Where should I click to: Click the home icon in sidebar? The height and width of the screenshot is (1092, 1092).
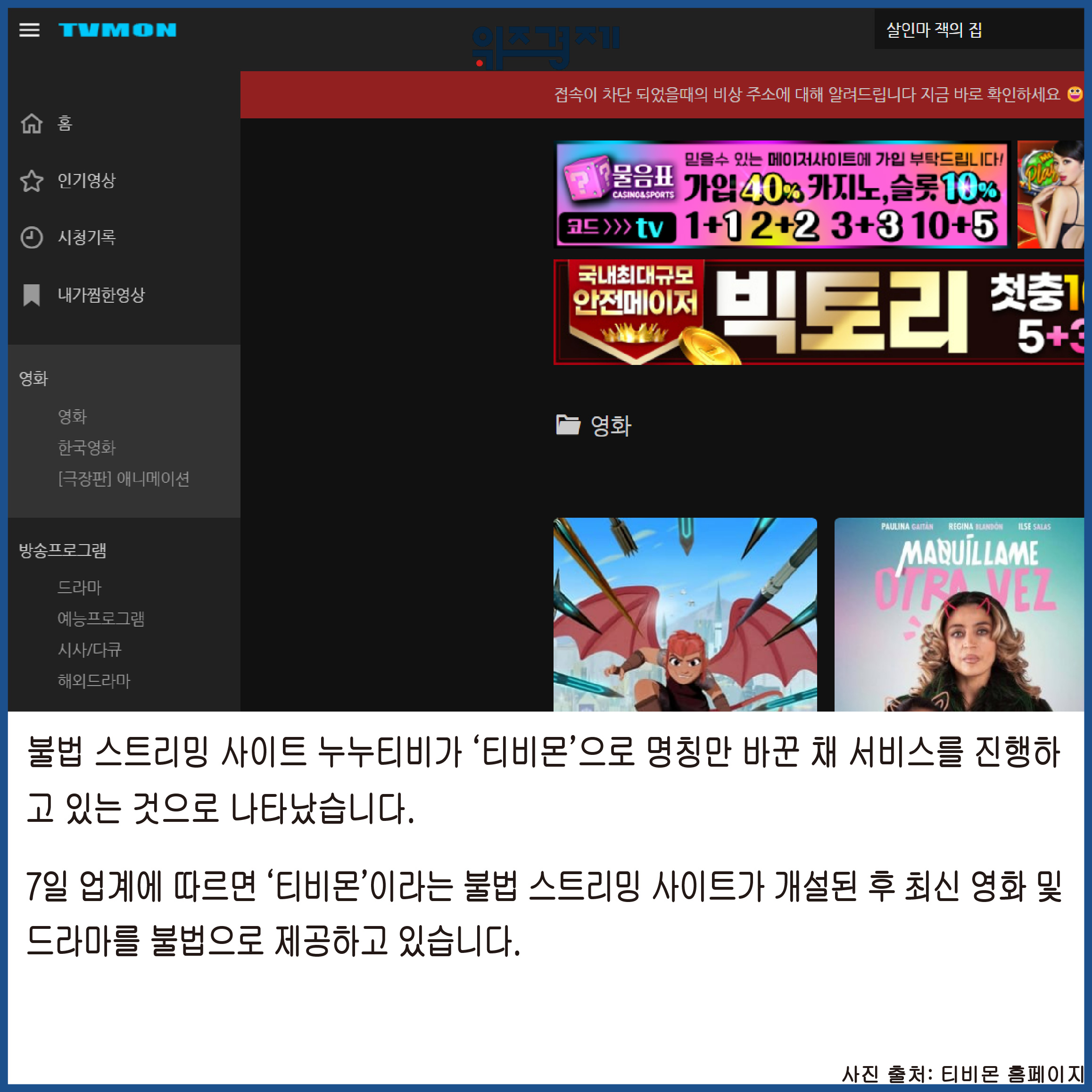(x=32, y=123)
